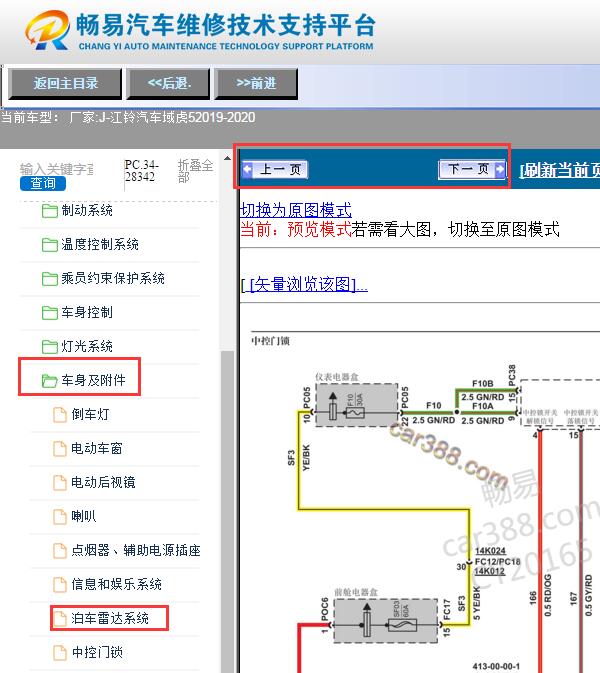Click the 畅易 platform logo icon
600x673 pixels.
point(48,30)
